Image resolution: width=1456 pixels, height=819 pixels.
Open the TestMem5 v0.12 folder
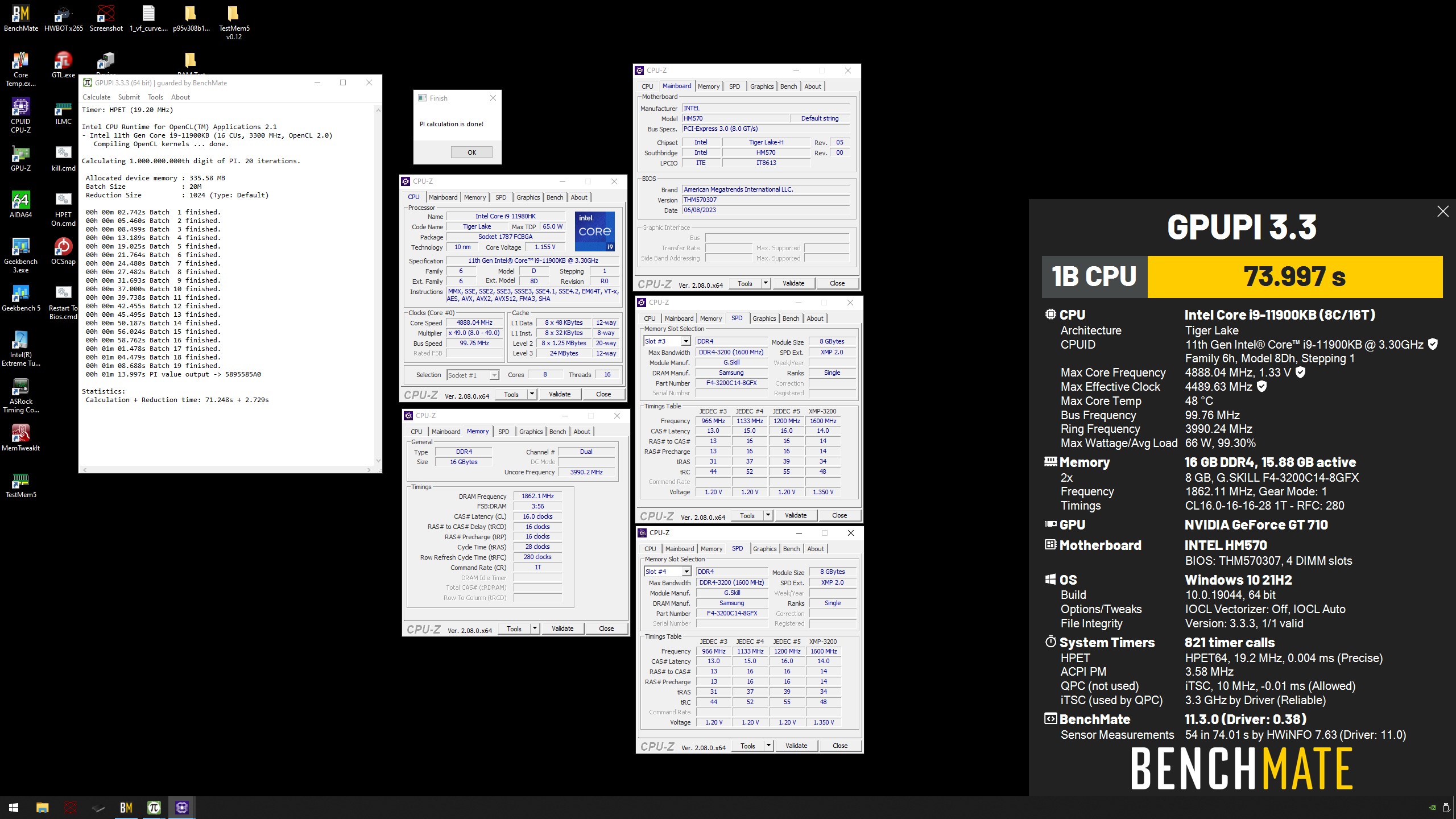(x=234, y=23)
